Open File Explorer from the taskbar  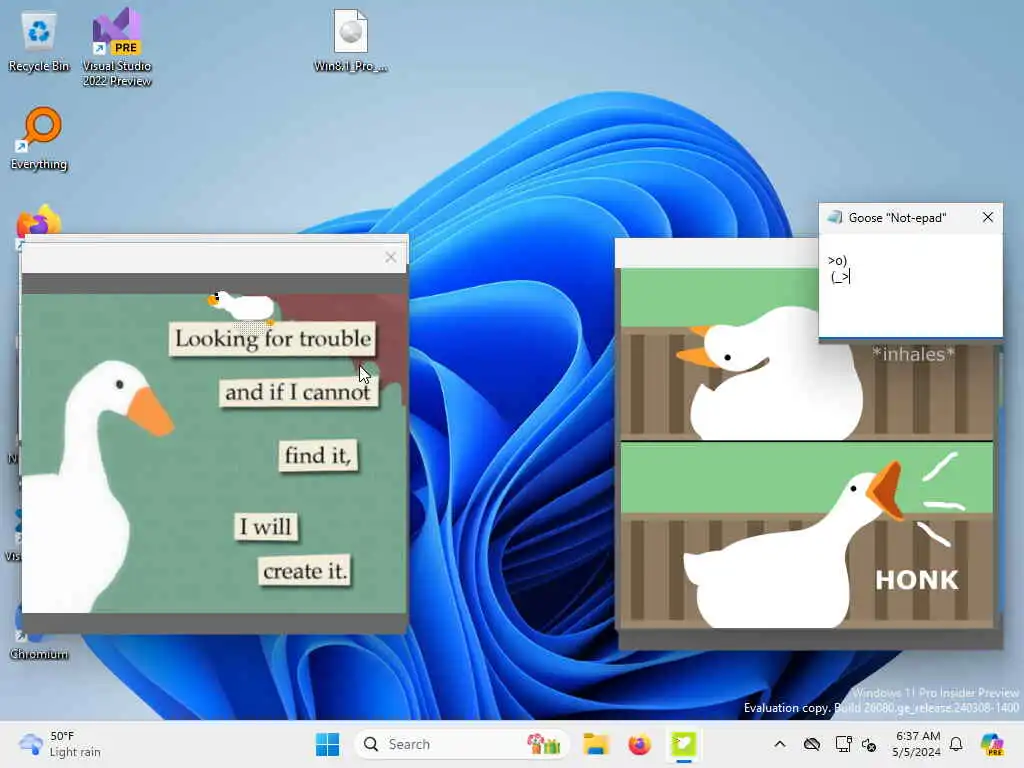[x=596, y=744]
